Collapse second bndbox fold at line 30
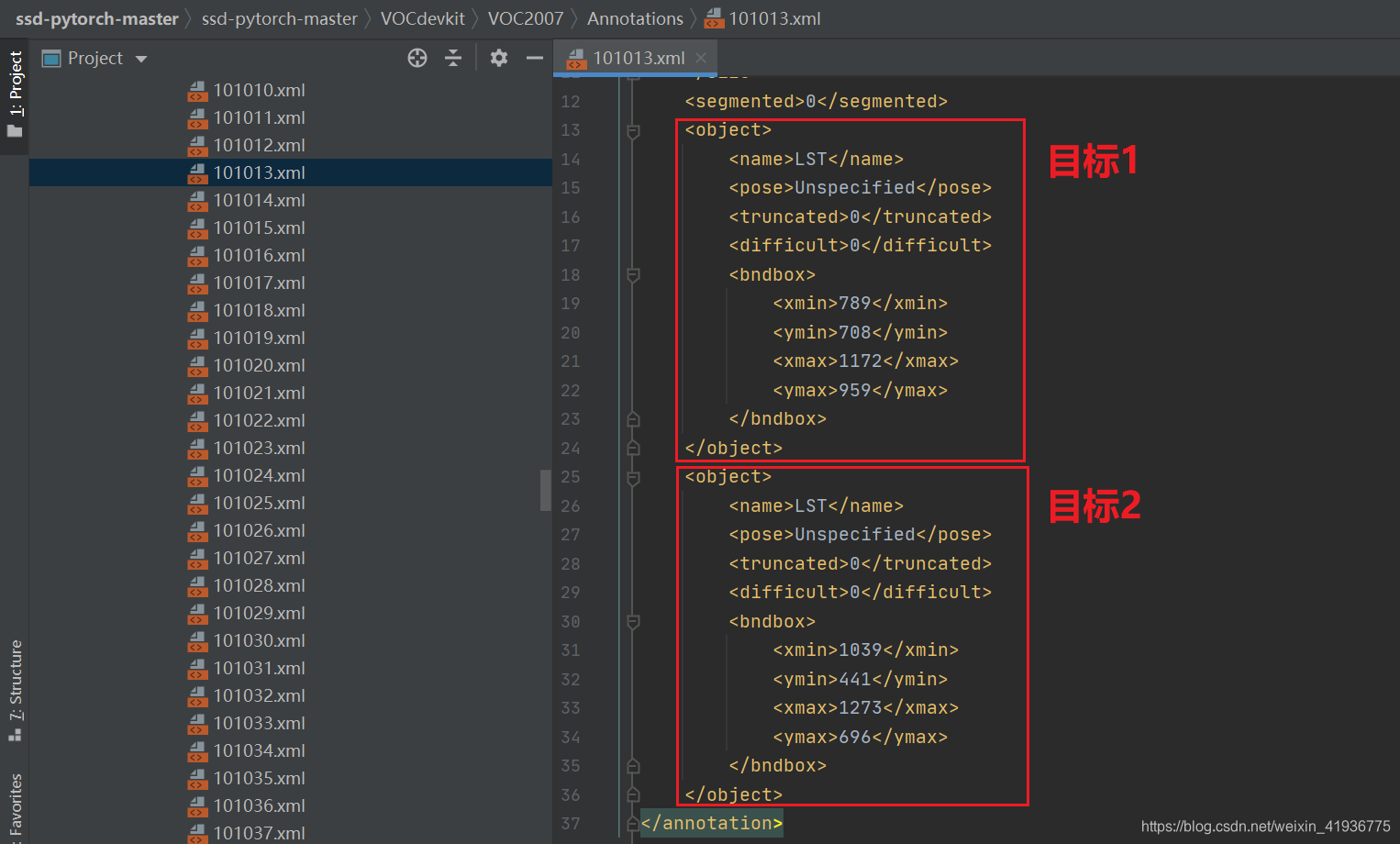This screenshot has width=1400, height=844. [633, 622]
